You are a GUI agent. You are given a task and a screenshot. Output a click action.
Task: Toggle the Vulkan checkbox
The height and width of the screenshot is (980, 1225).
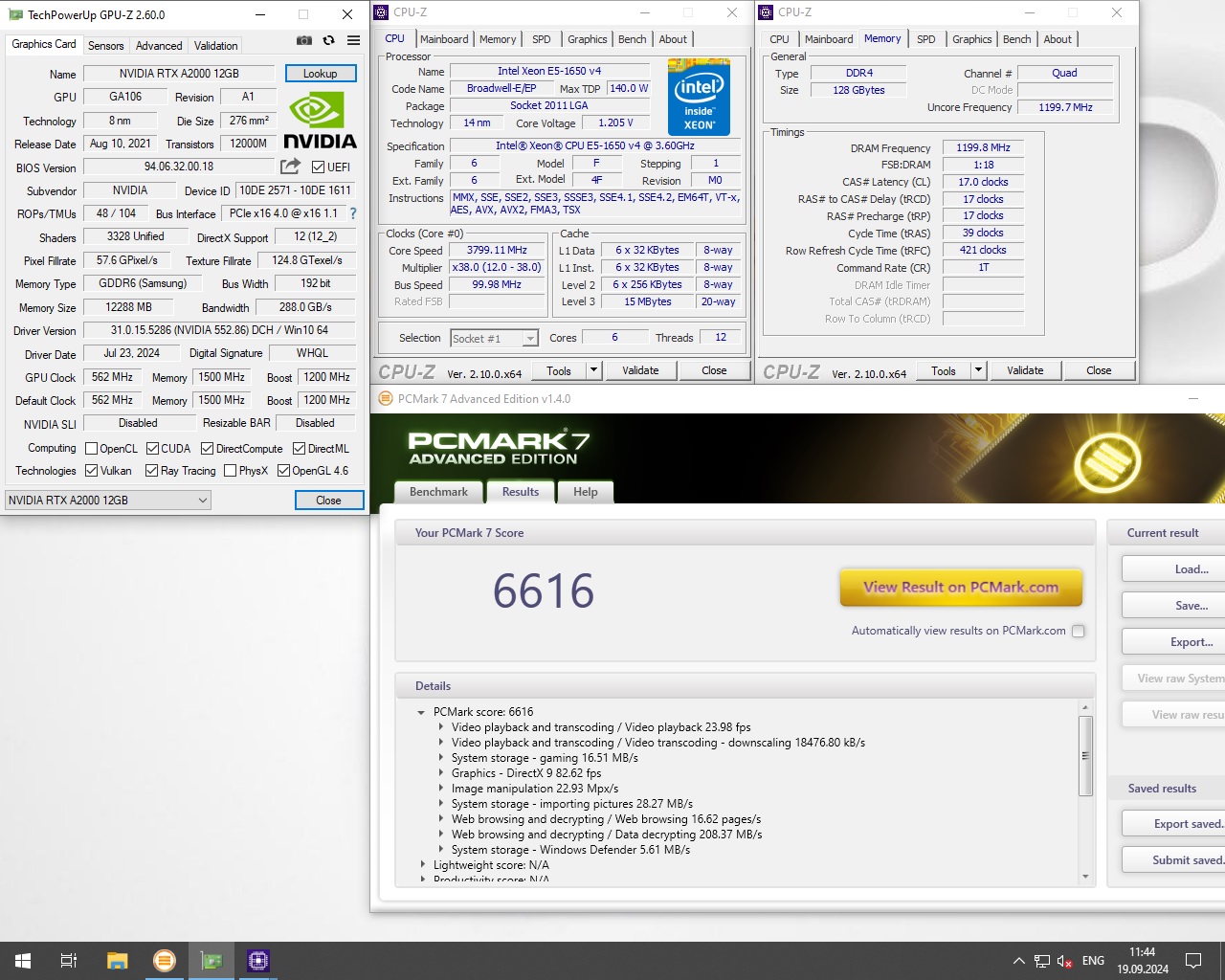point(92,470)
